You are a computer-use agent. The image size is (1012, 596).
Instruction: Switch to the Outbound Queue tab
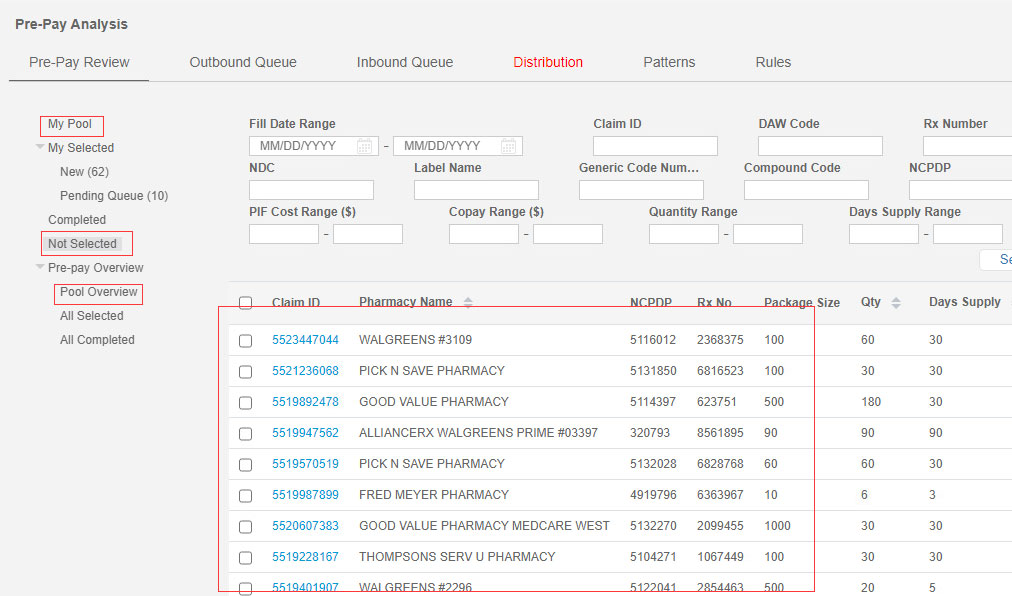(x=243, y=62)
